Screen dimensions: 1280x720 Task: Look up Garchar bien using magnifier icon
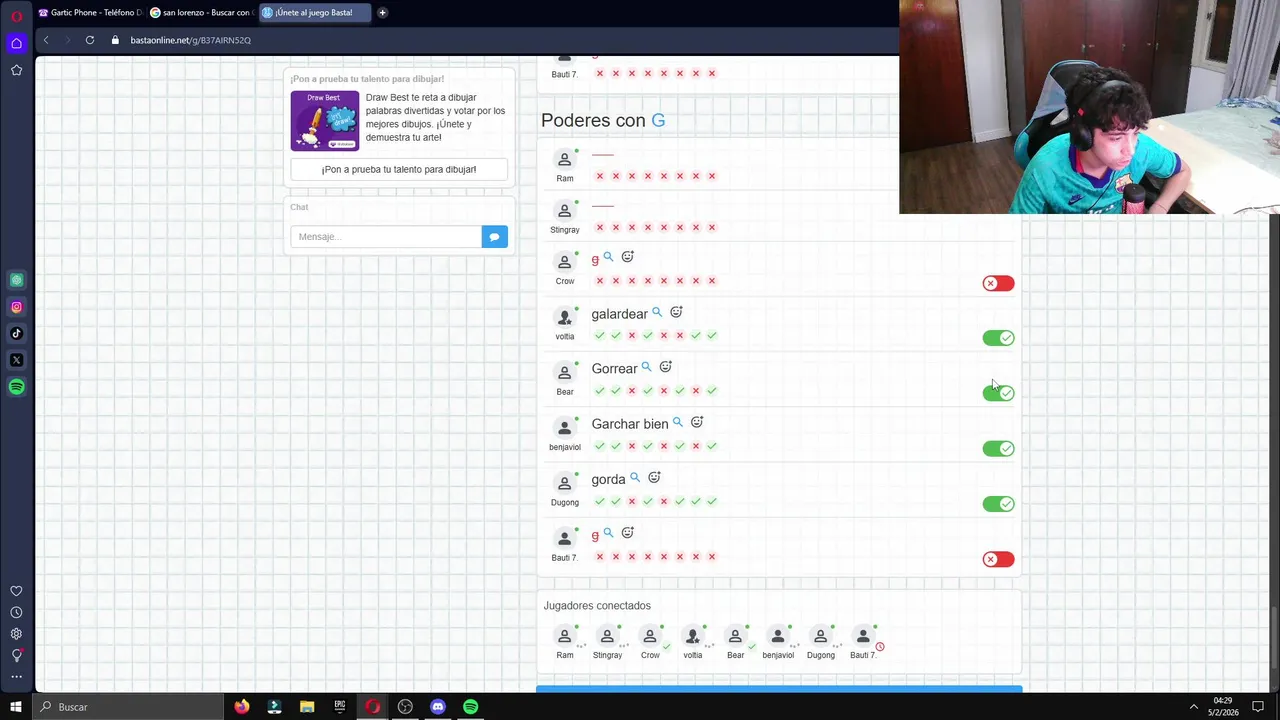[678, 422]
